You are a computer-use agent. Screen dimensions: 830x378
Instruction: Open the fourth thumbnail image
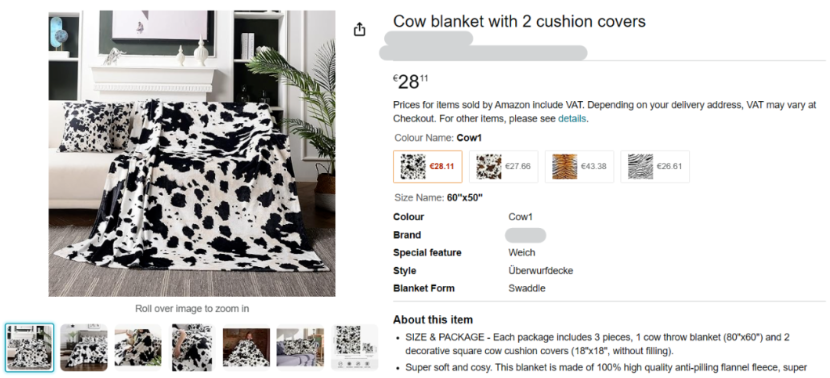point(192,347)
